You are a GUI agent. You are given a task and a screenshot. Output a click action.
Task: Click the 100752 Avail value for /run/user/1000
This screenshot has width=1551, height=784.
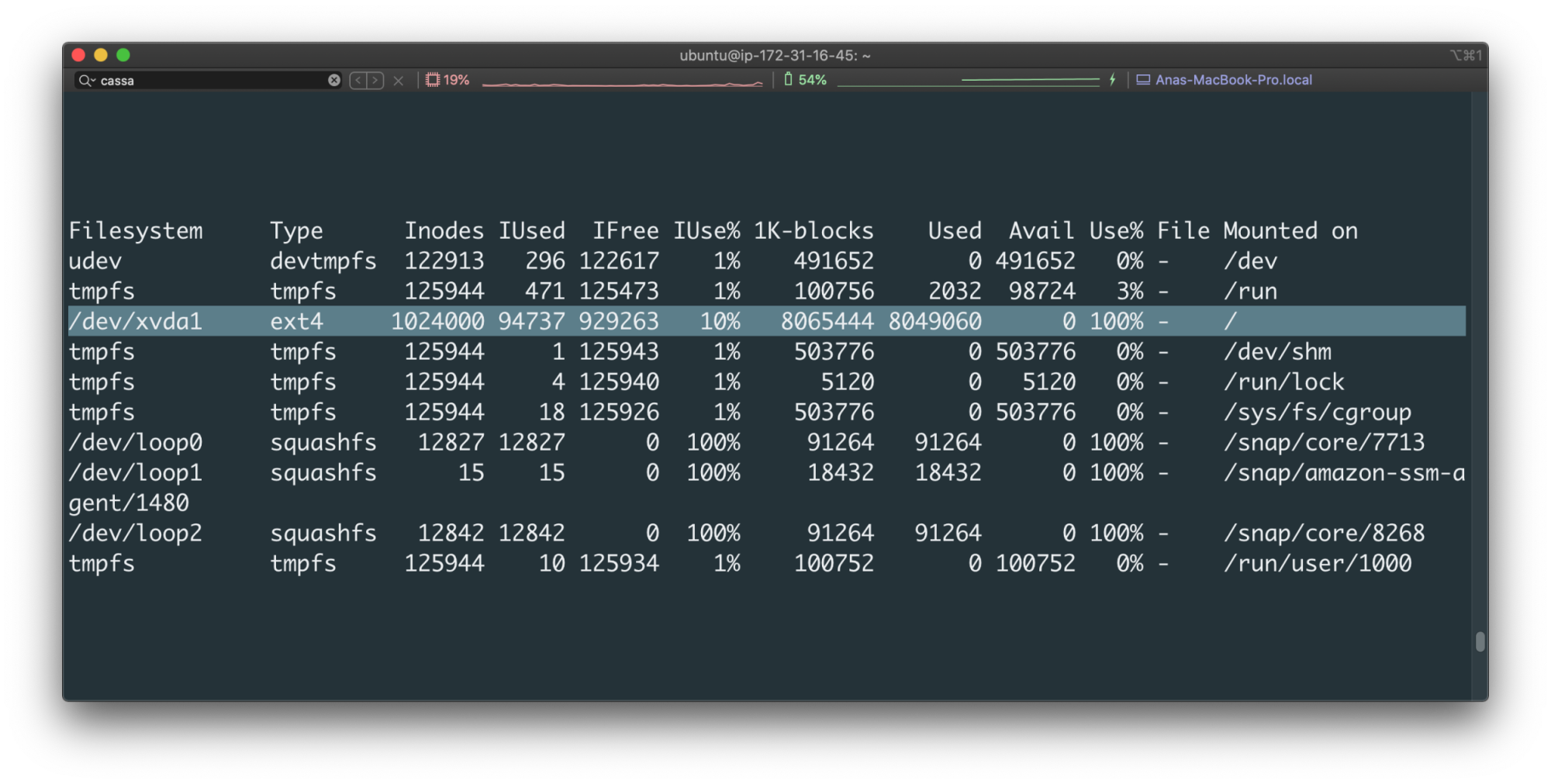(x=1035, y=564)
